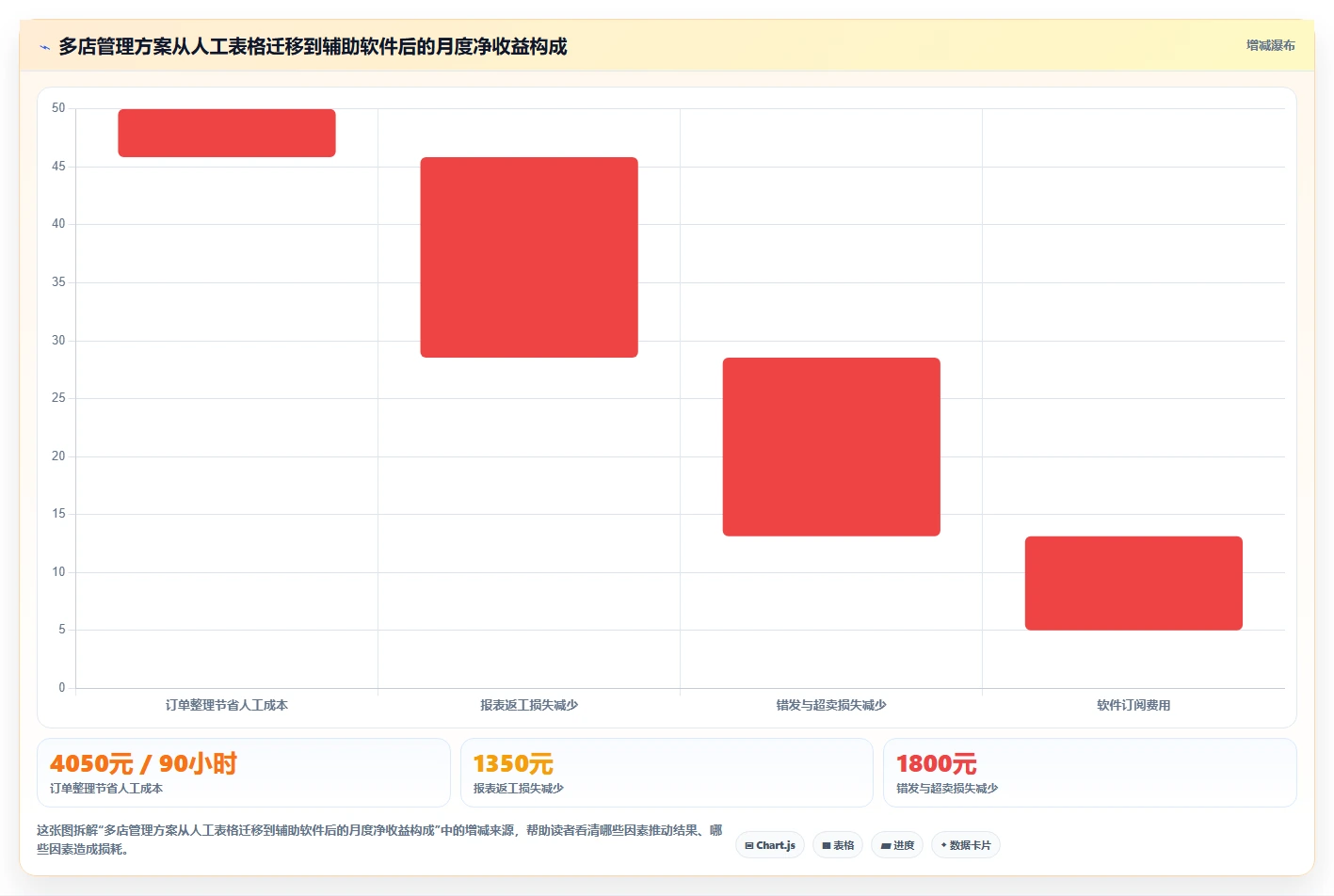The width and height of the screenshot is (1334, 896).
Task: Click the 软件订阅费用 x-axis label
Action: (1133, 705)
